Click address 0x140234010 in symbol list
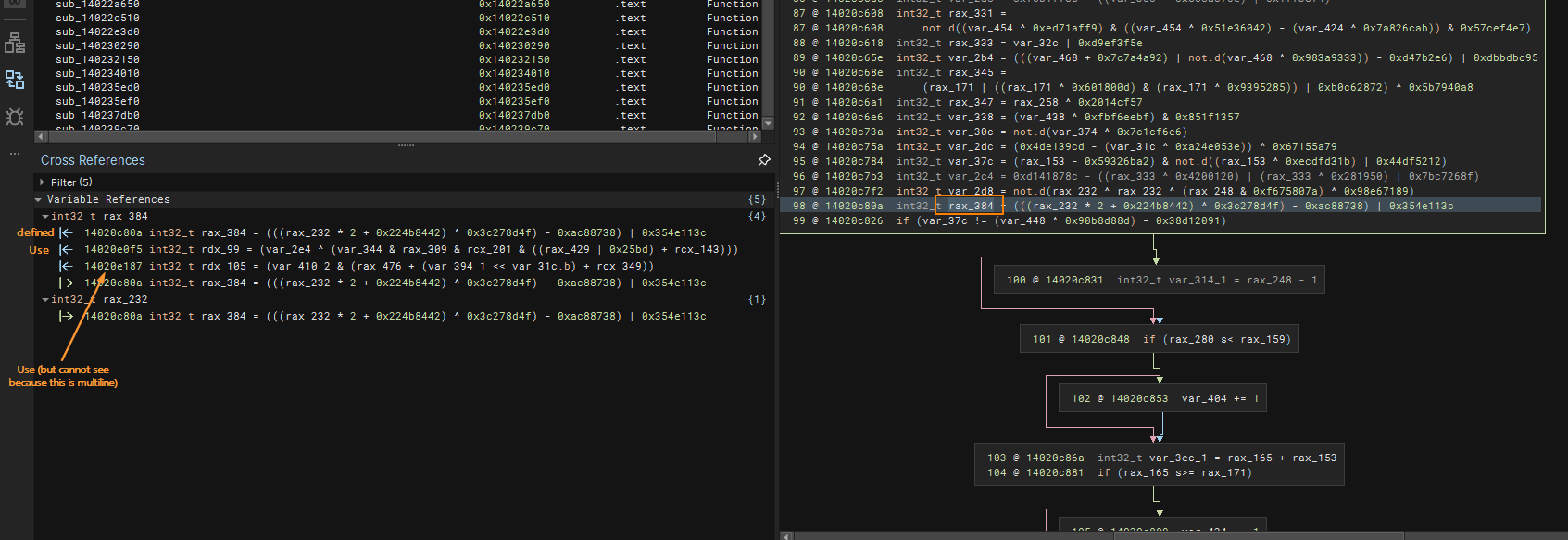This screenshot has height=540, width=1568. coord(514,73)
